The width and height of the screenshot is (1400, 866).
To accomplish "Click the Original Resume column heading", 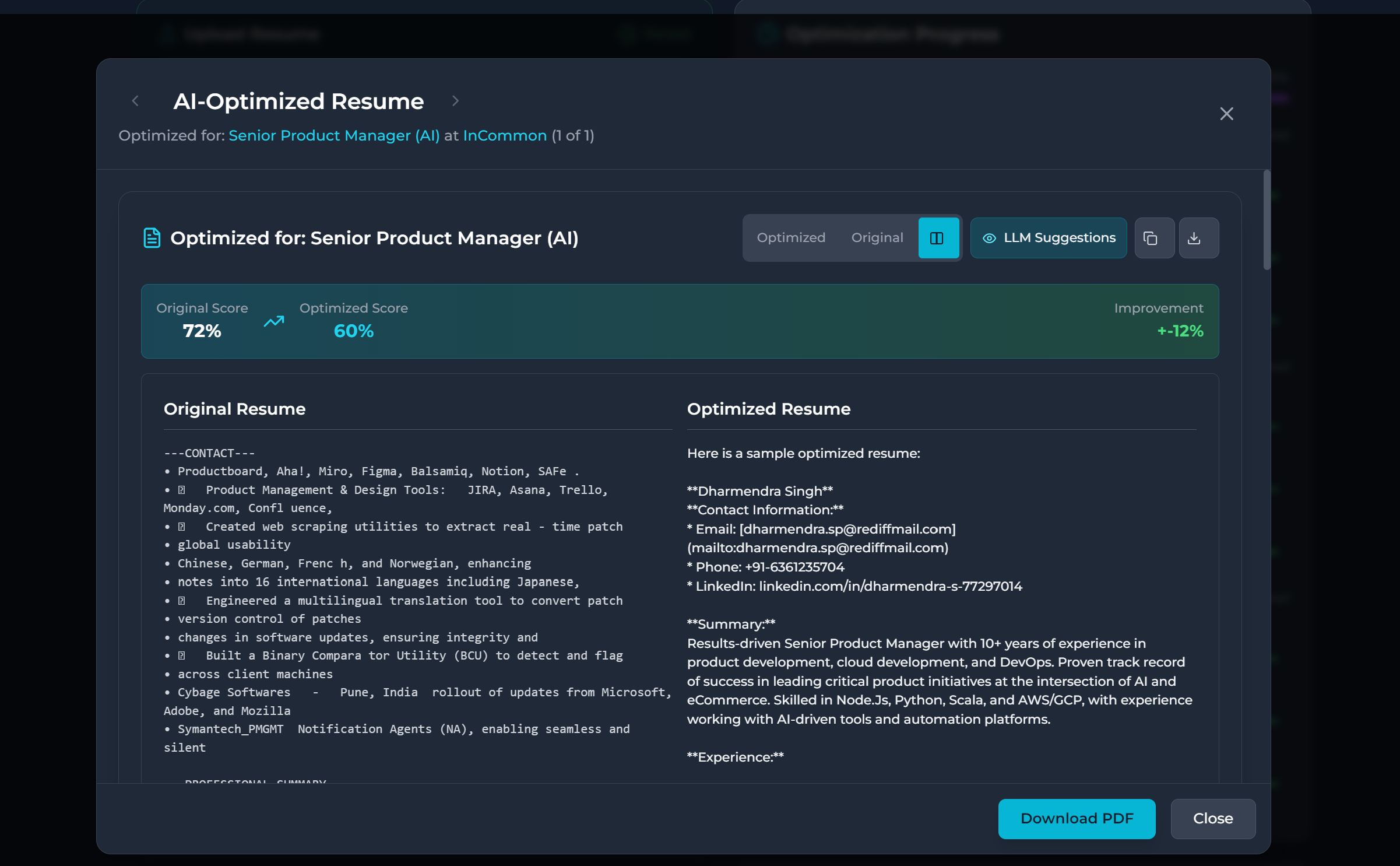I will click(234, 409).
